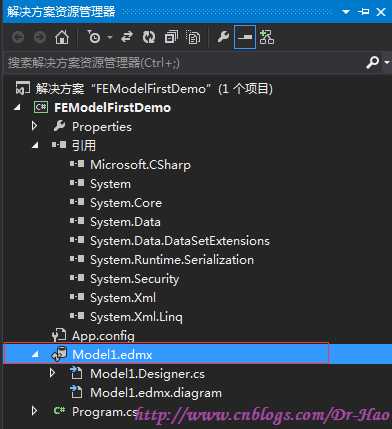Select the FEModelFirstDemo project
This screenshot has height=429, width=392.
(x=112, y=108)
